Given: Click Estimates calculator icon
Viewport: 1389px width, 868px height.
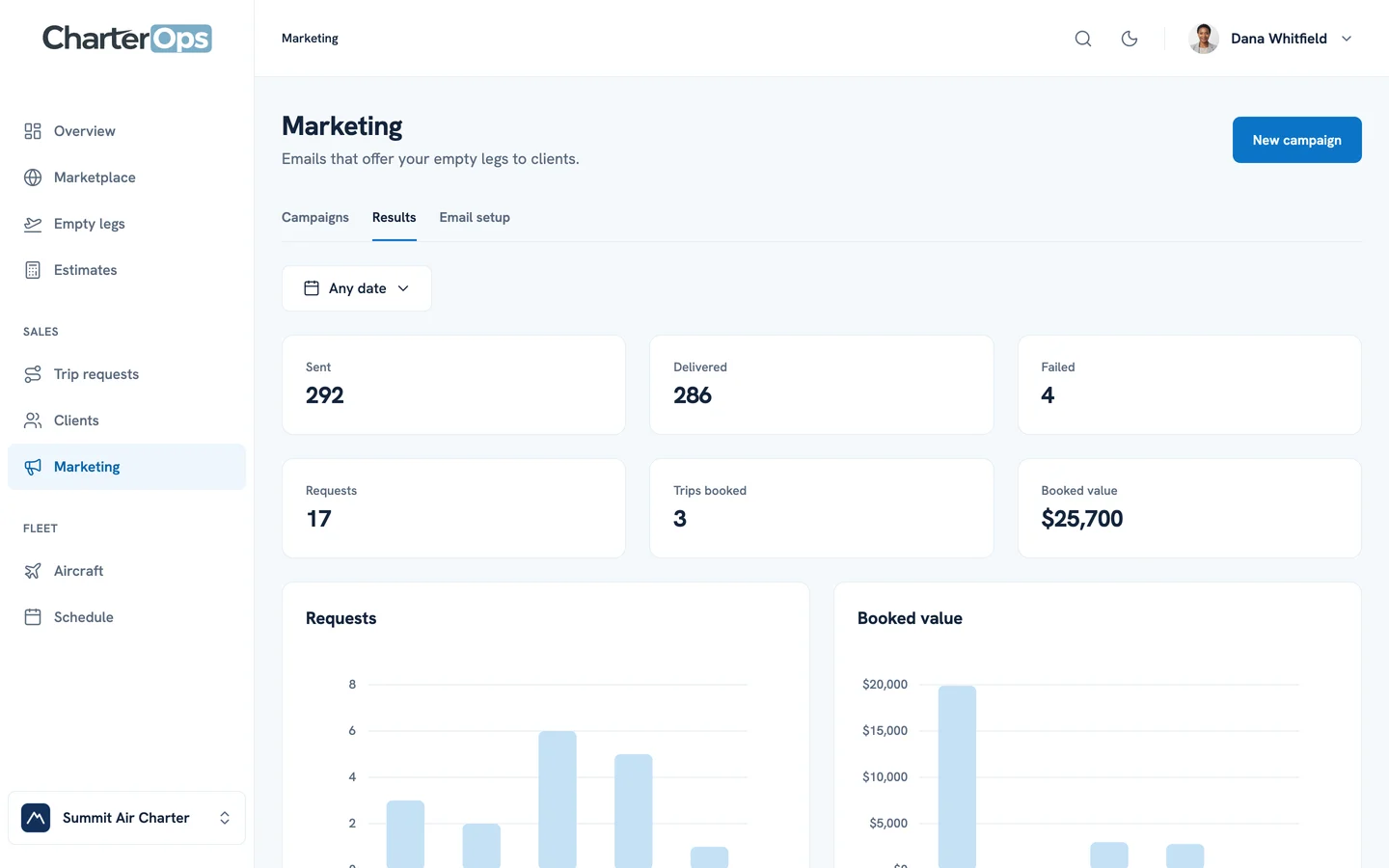Looking at the screenshot, I should click(x=33, y=270).
